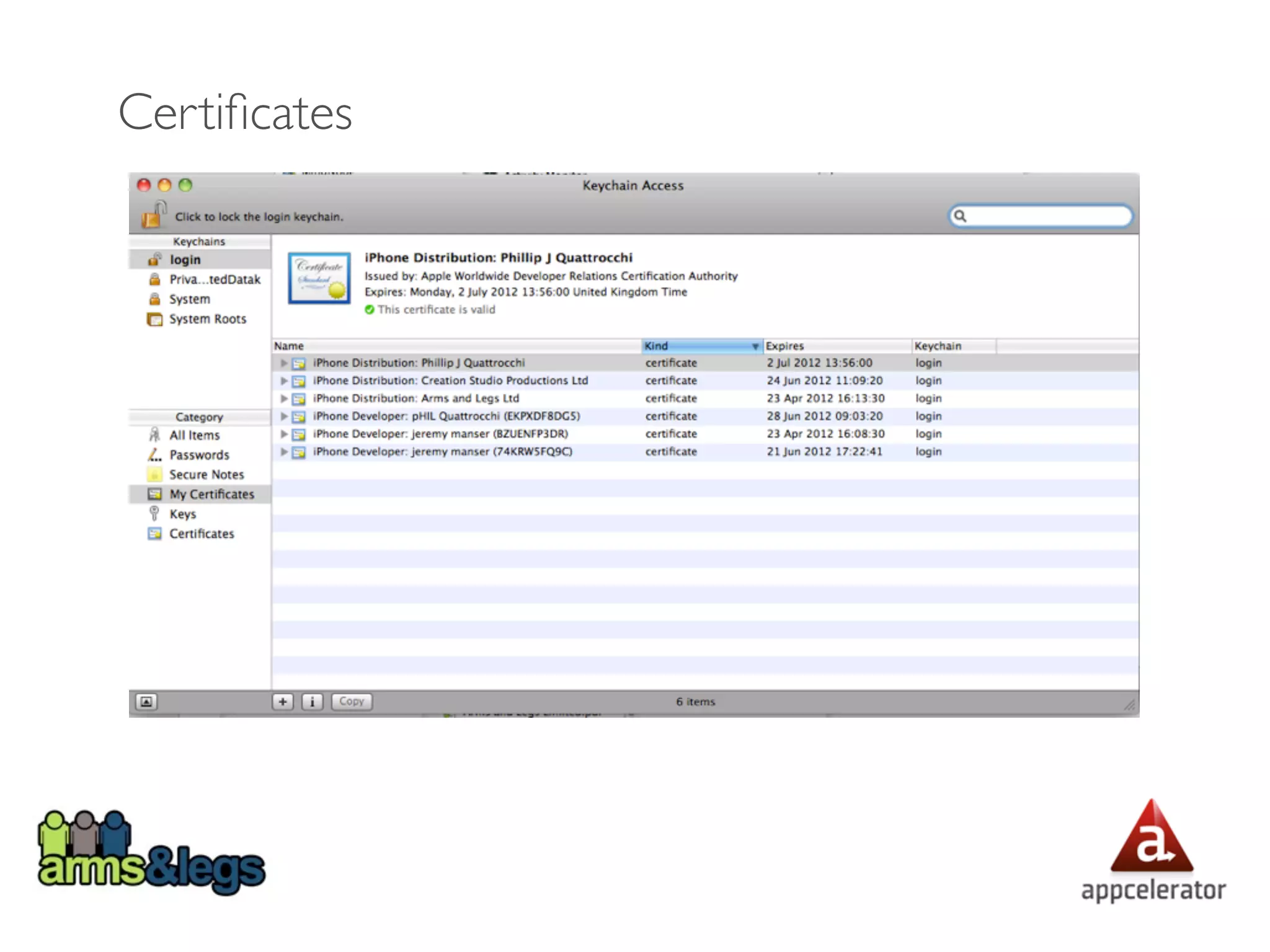Image resolution: width=1270 pixels, height=952 pixels.
Task: Click the Passwords category icon
Action: [x=154, y=455]
